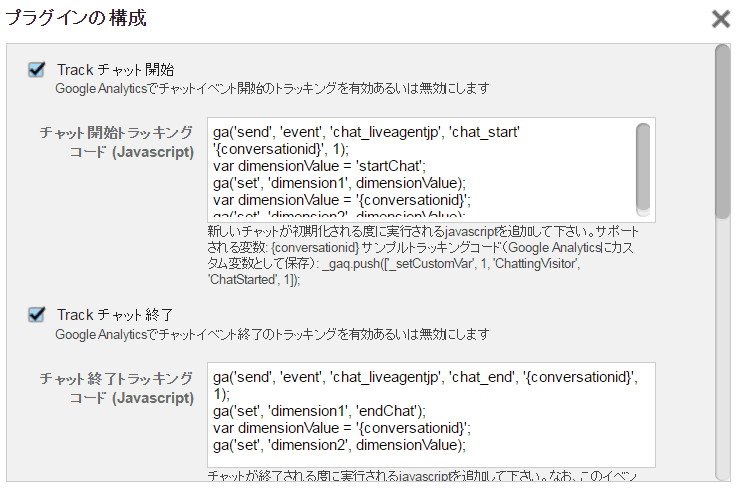Click the プラグインの構成 dialog title
This screenshot has width=736, height=490.
click(x=76, y=18)
